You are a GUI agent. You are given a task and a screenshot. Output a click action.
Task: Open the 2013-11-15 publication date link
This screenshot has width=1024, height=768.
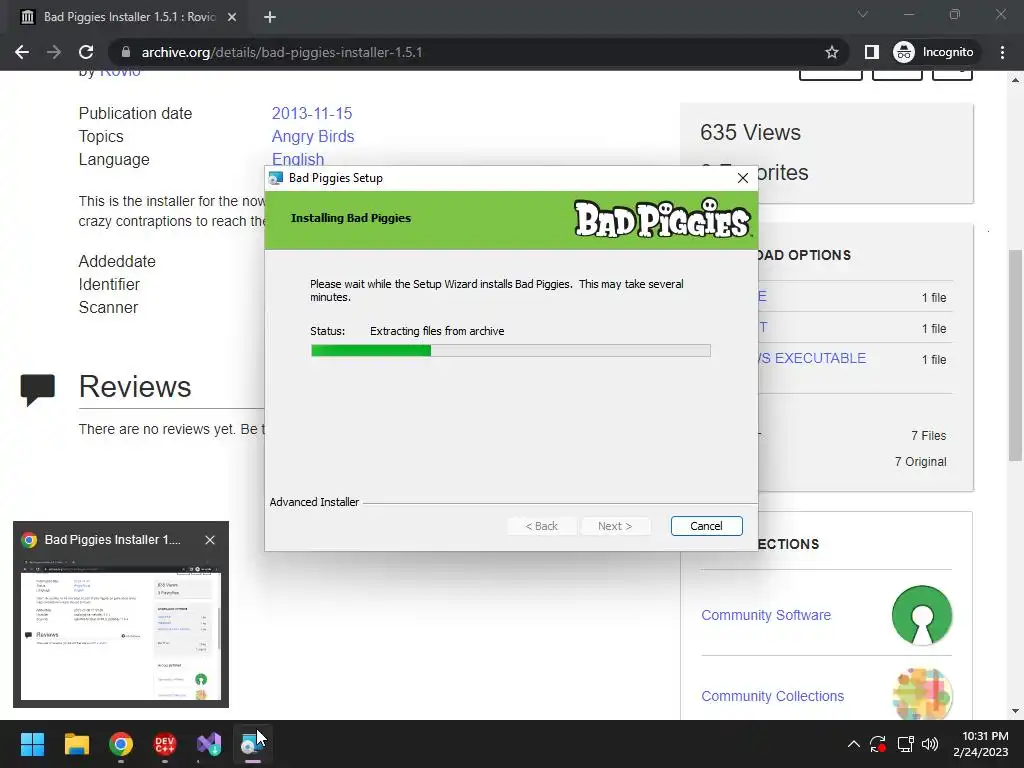tap(312, 113)
